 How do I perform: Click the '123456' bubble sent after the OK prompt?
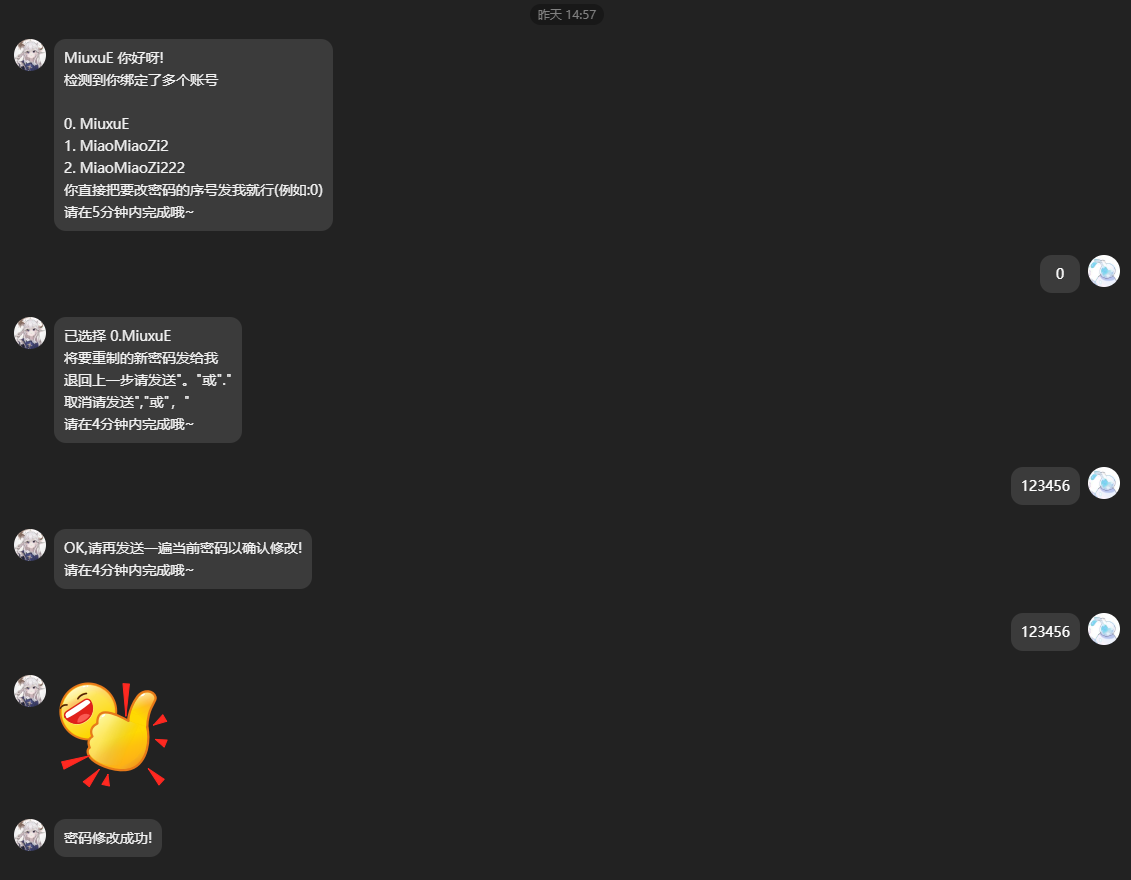1045,632
